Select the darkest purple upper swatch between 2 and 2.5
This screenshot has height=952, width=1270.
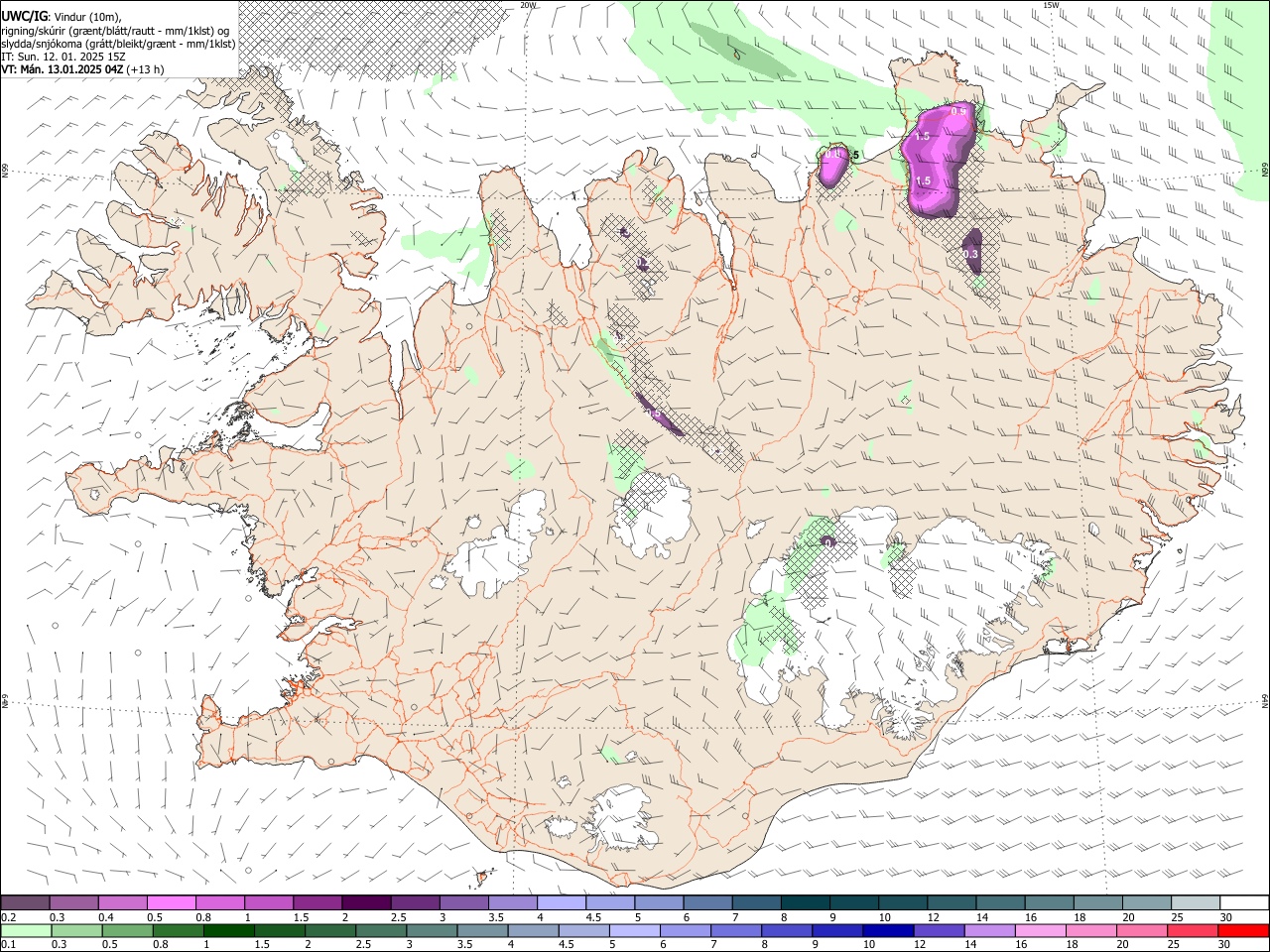[x=366, y=902]
